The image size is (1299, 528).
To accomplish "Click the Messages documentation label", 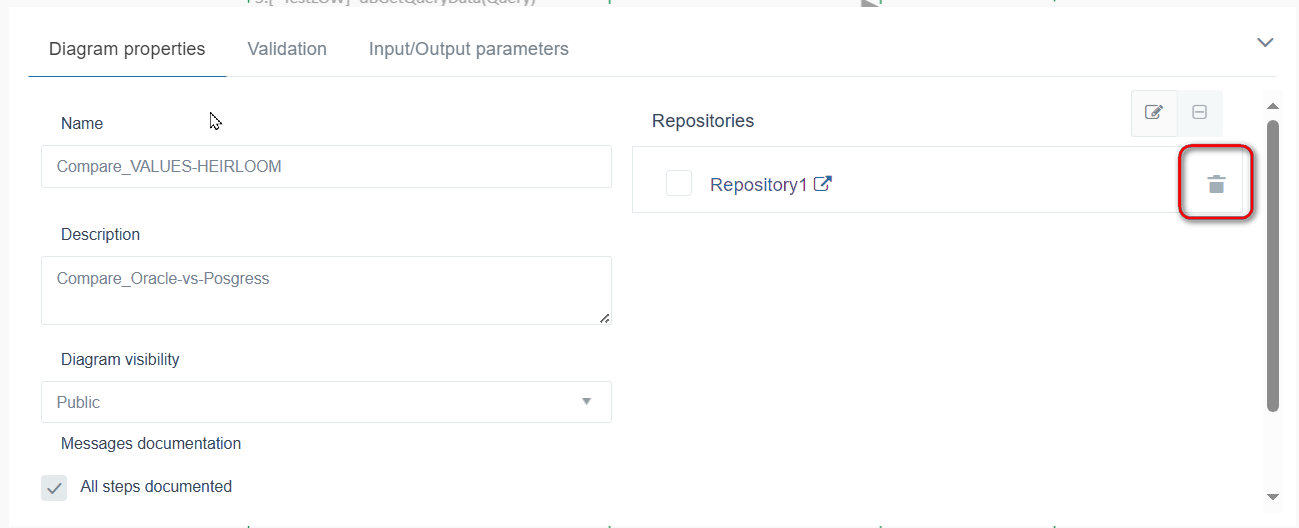I will pos(151,443).
